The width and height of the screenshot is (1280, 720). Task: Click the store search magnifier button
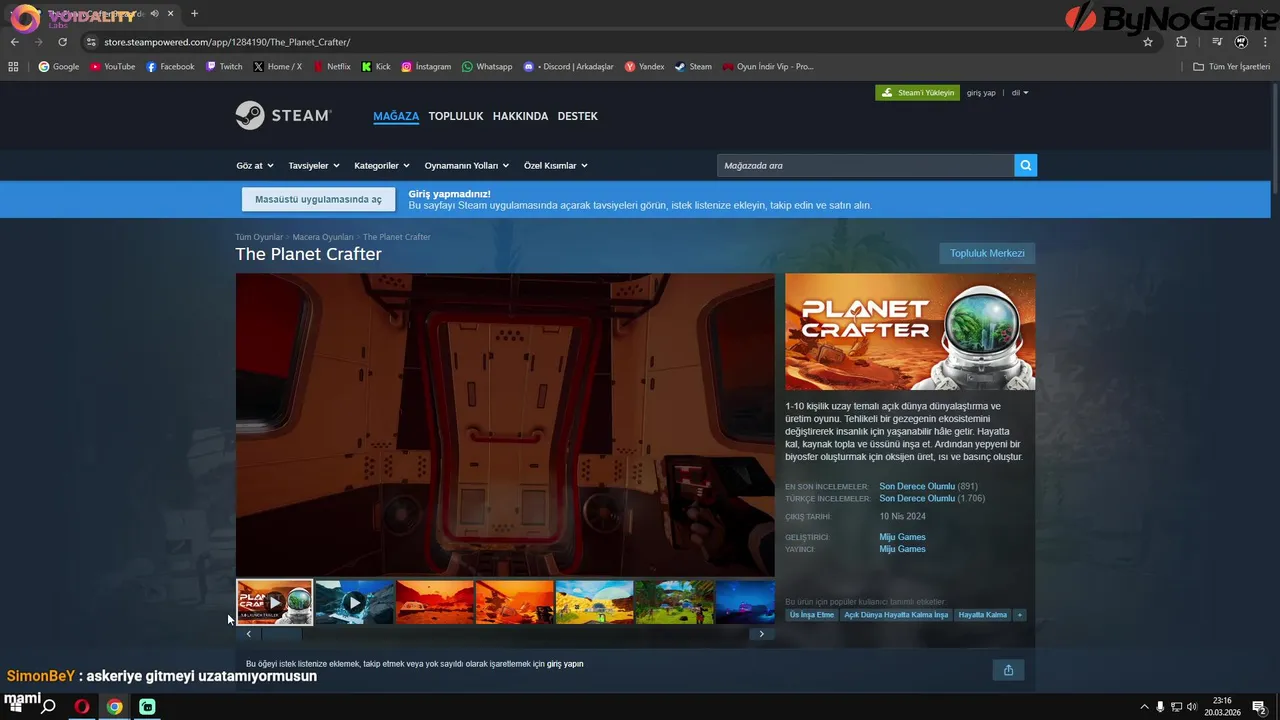[x=1025, y=166]
